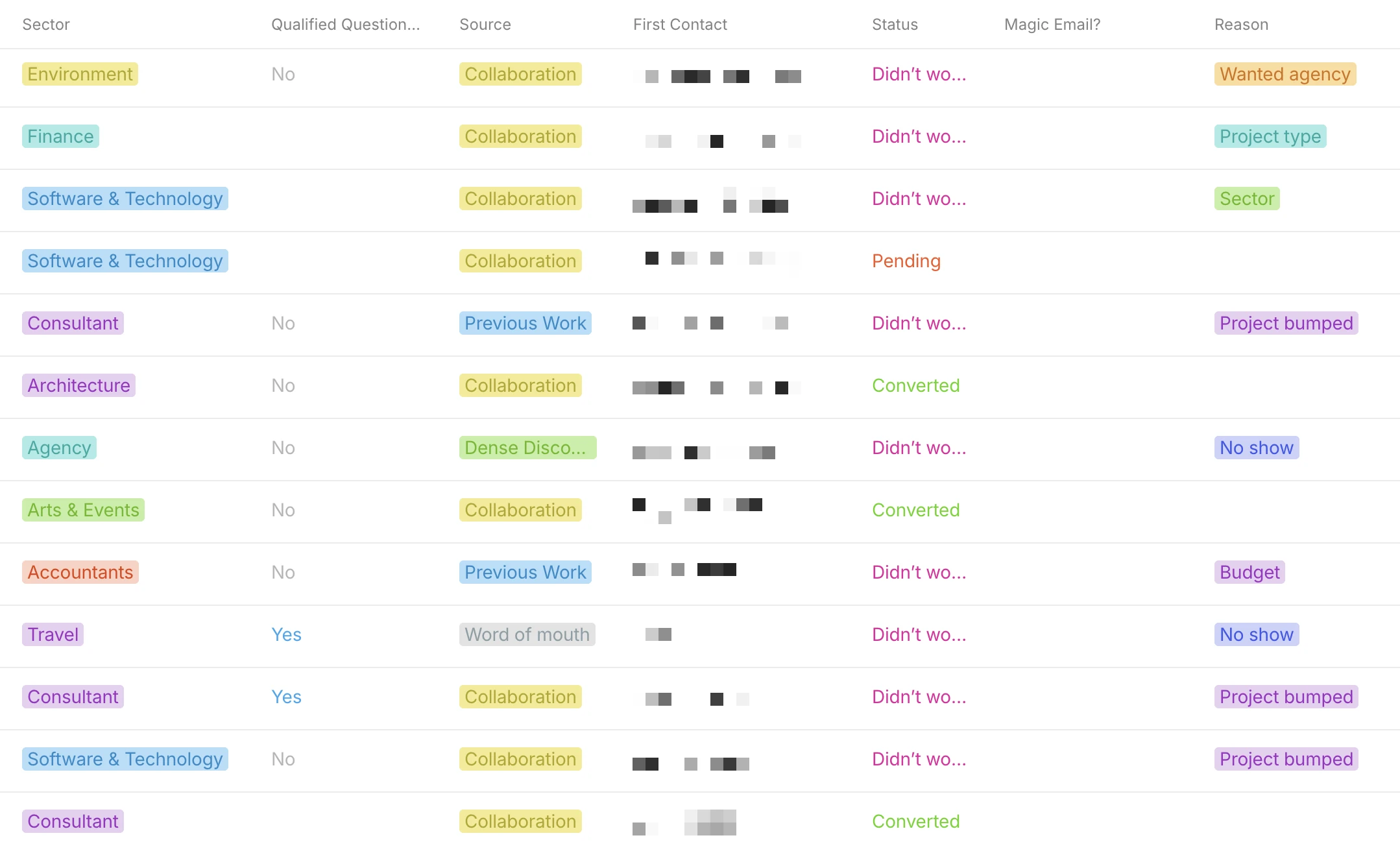This screenshot has height=853, width=1400.
Task: Open the Status column header menu
Action: click(895, 24)
